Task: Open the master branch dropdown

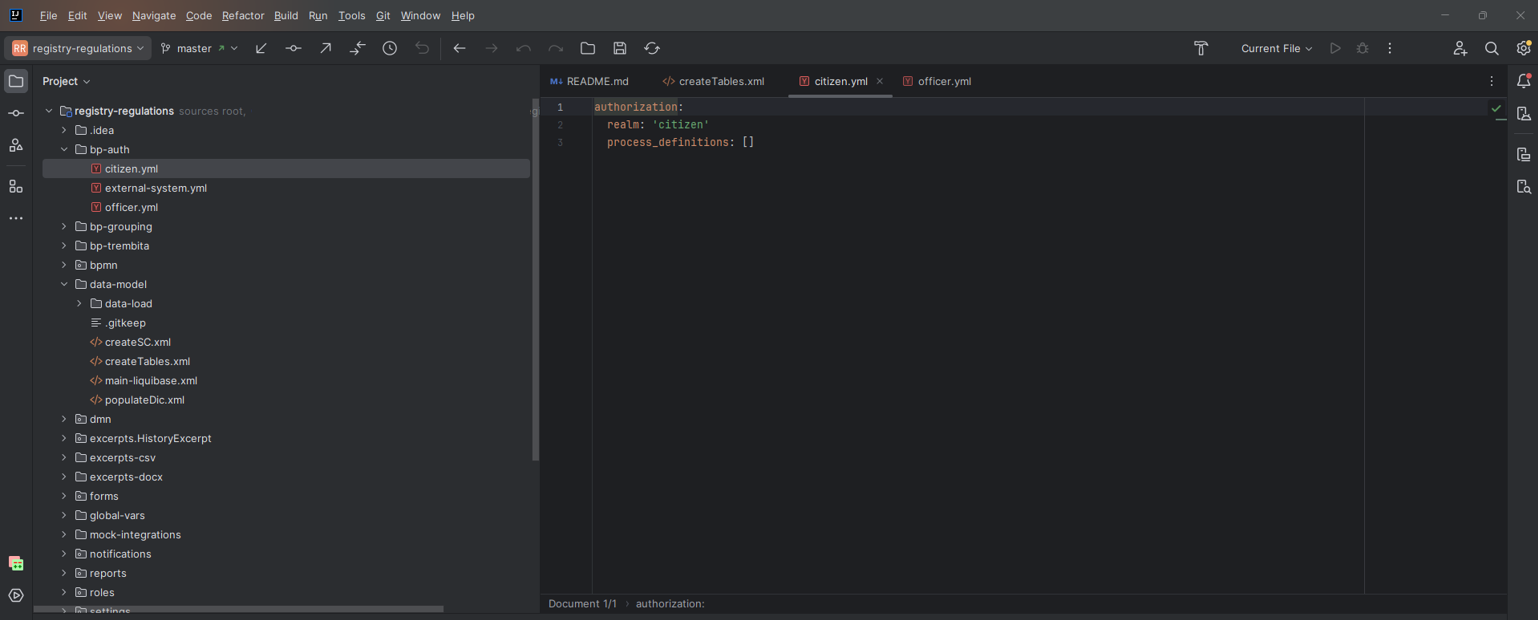Action: [x=200, y=48]
